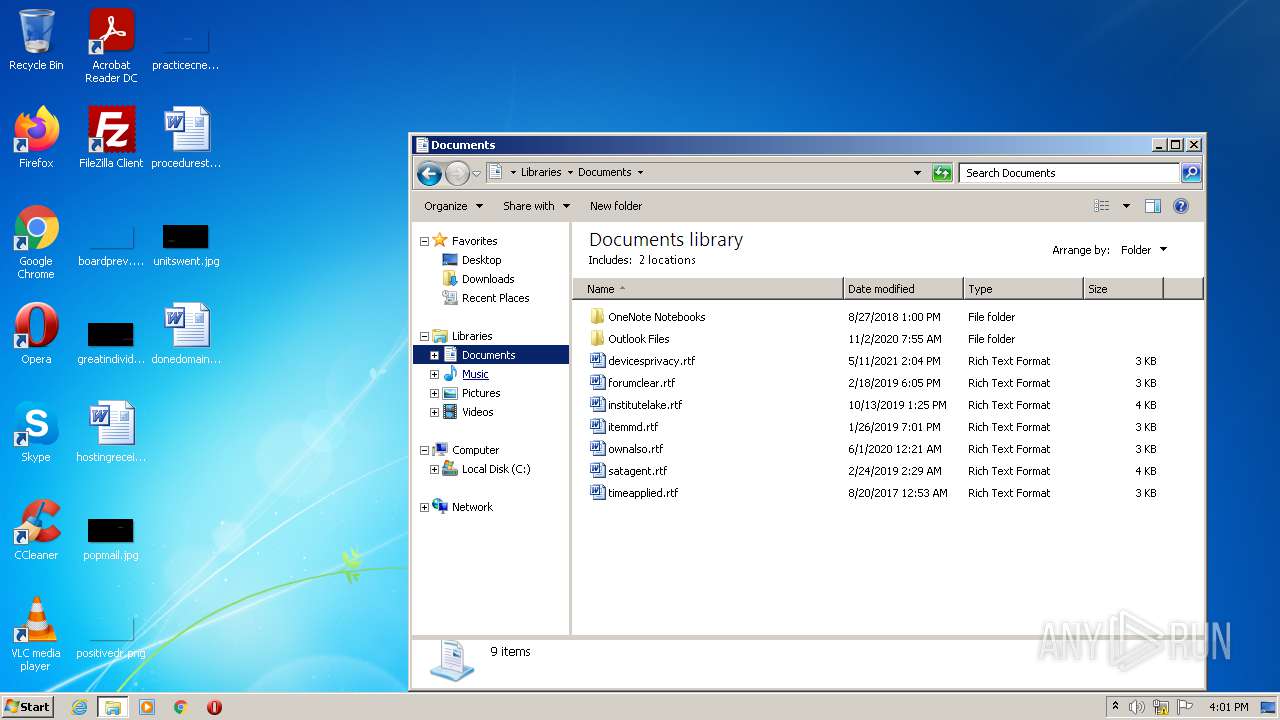Collapse the Libraries tree section
The image size is (1280, 720).
pos(424,337)
